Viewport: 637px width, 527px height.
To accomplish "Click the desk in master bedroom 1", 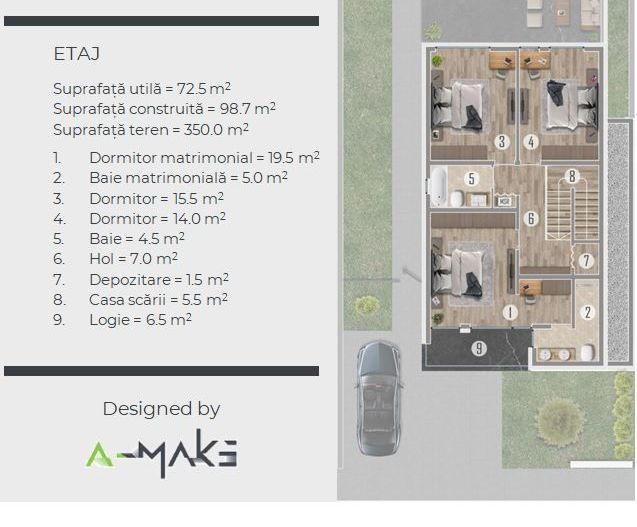I will 531,287.
